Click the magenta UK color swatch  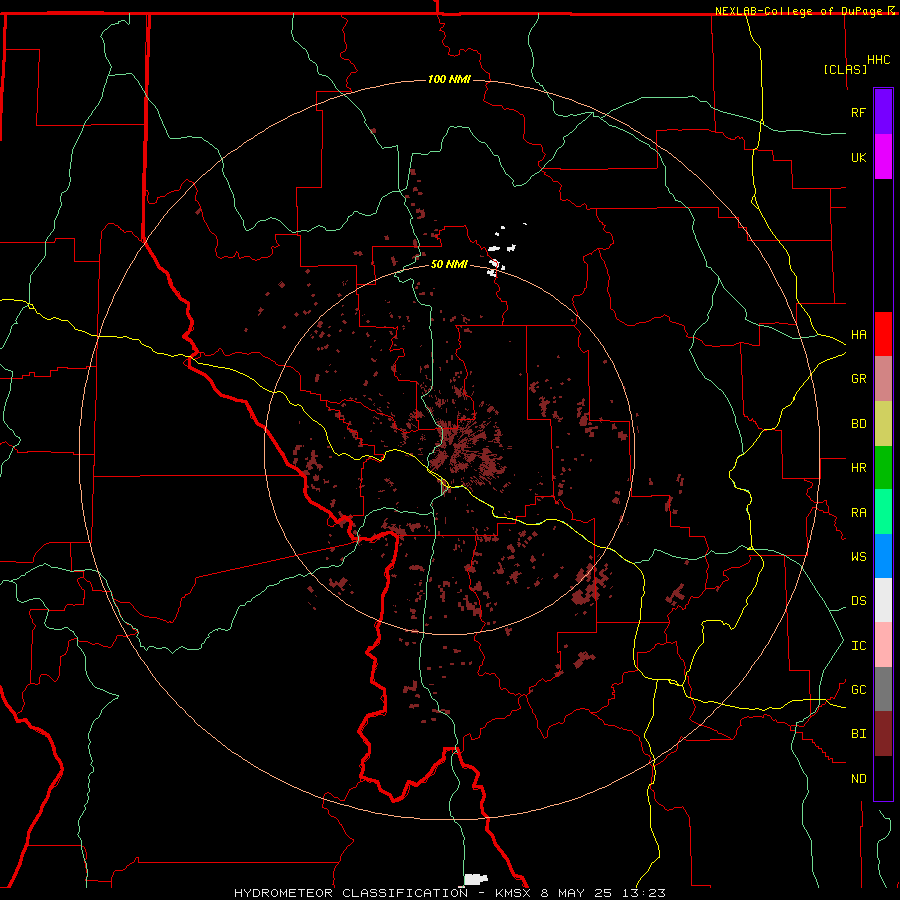[883, 157]
